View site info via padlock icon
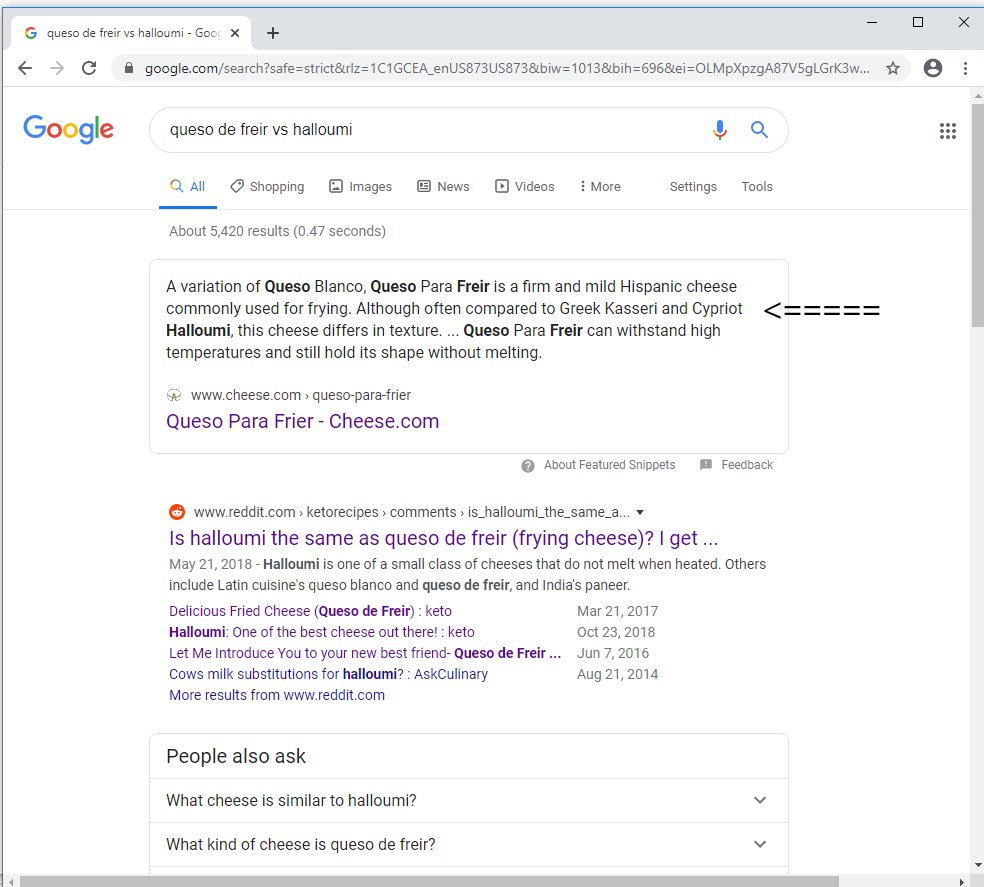This screenshot has height=887, width=984. [x=129, y=68]
